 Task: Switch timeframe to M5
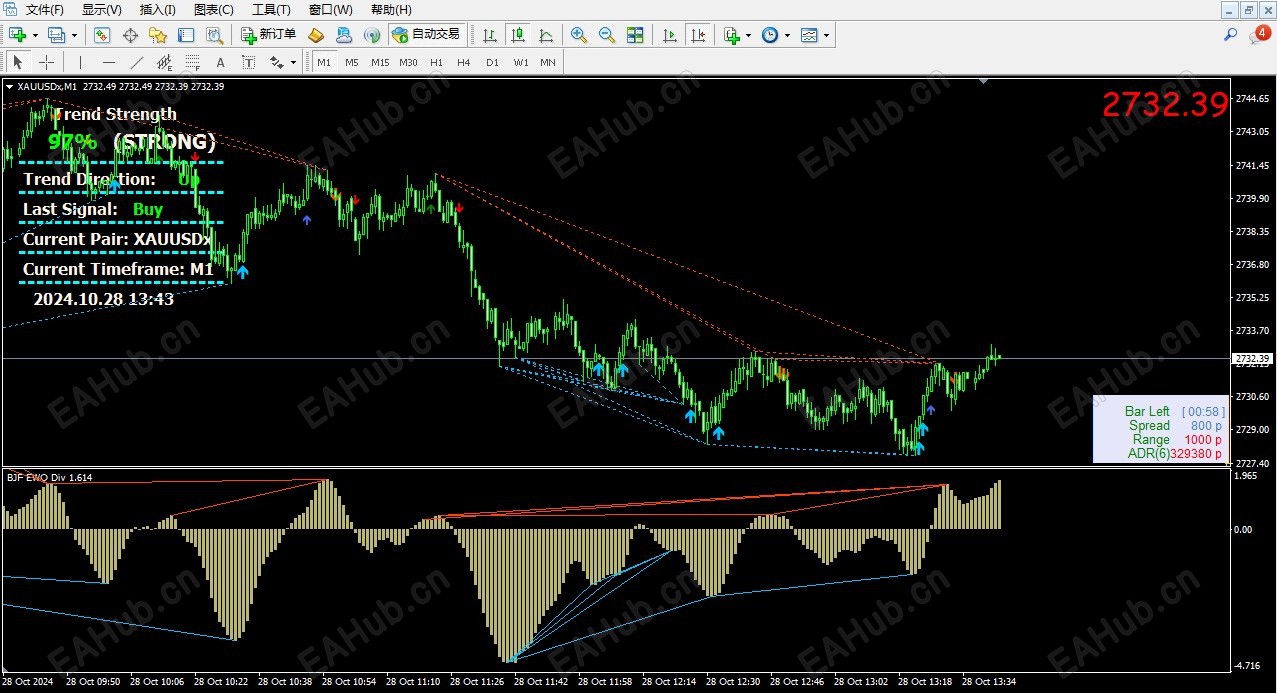click(352, 62)
